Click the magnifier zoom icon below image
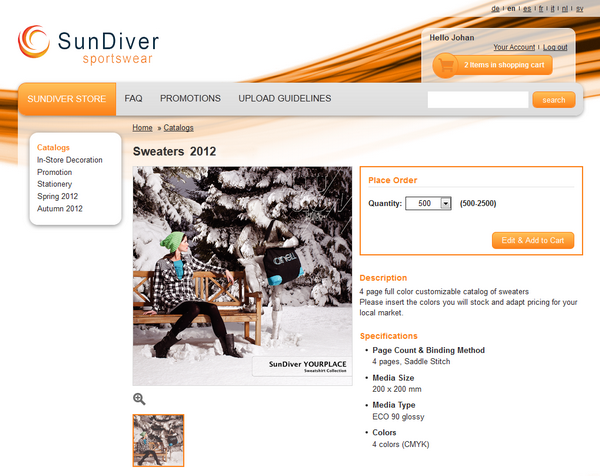 [140, 398]
